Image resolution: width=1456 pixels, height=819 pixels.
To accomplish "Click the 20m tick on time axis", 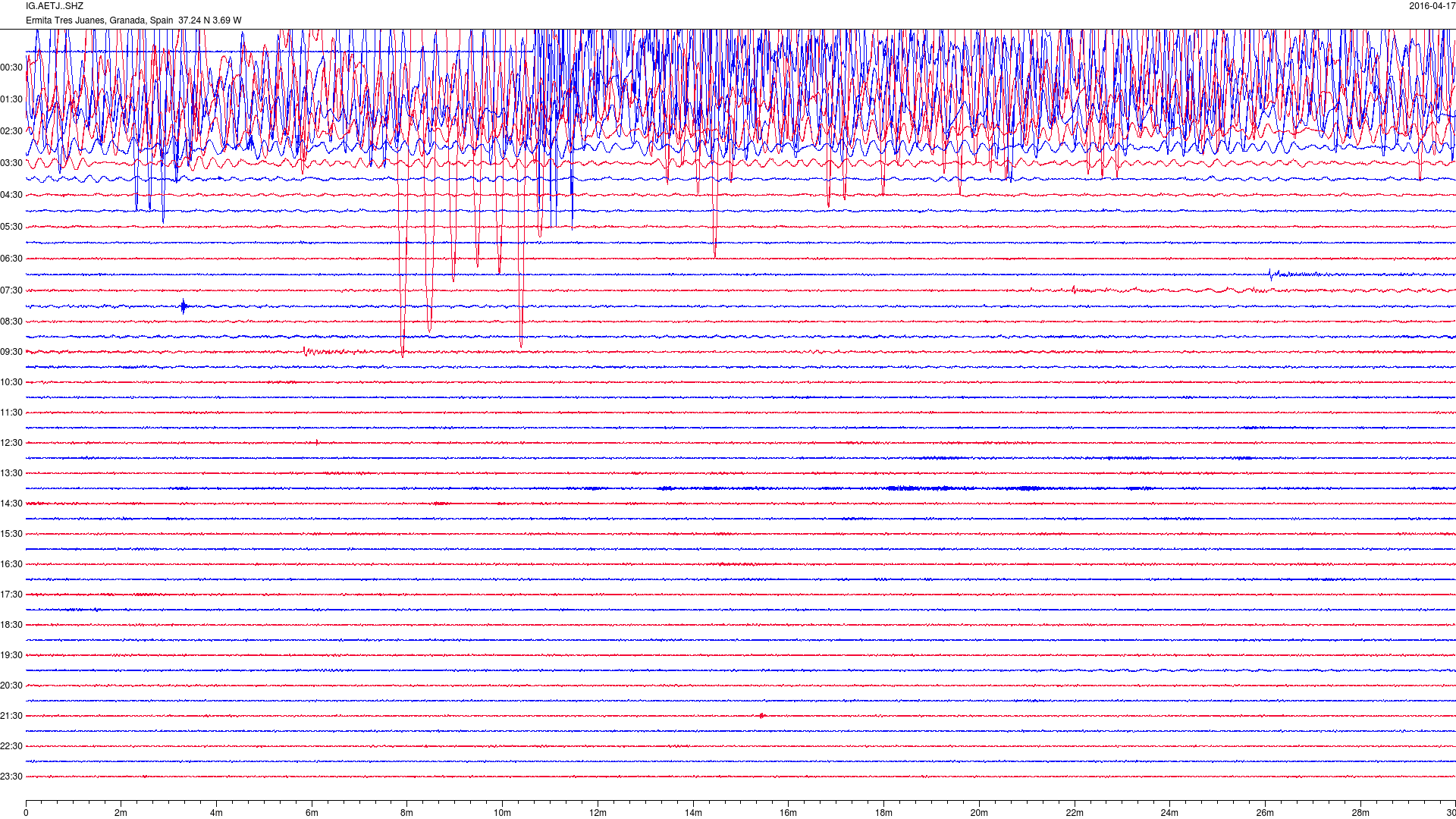I will [x=979, y=813].
